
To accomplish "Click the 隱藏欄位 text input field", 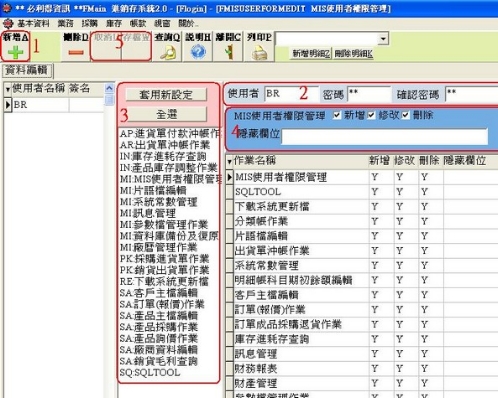I will 384,136.
